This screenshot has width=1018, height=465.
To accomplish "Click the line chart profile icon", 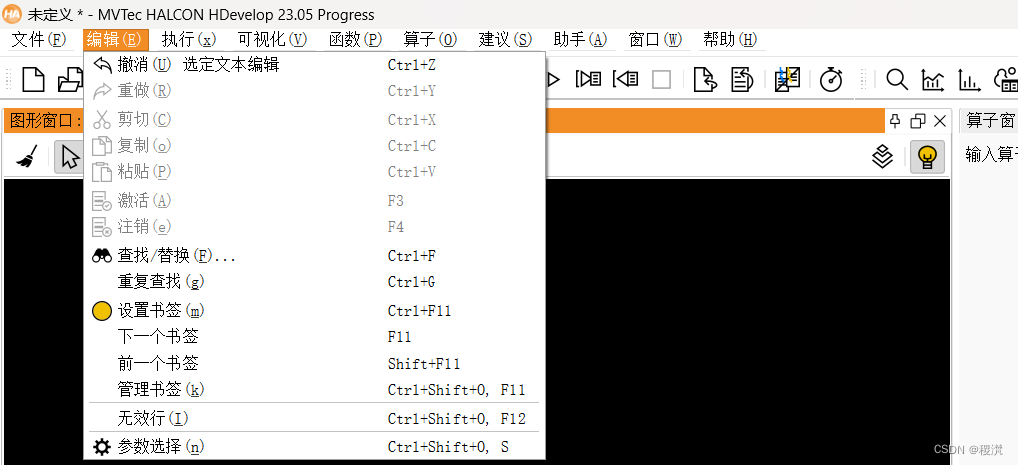I will coord(933,80).
